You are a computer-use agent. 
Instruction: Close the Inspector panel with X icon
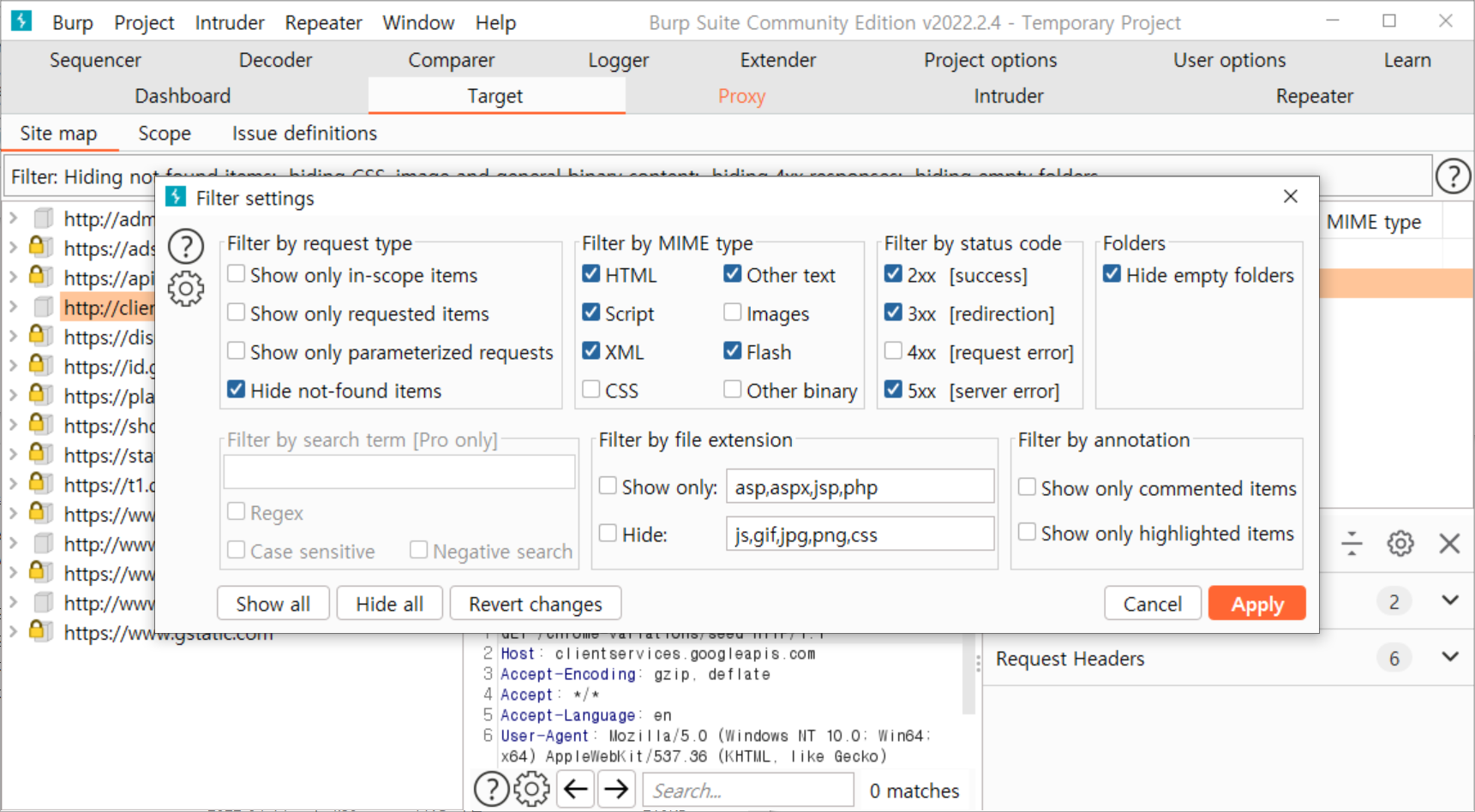coord(1449,543)
